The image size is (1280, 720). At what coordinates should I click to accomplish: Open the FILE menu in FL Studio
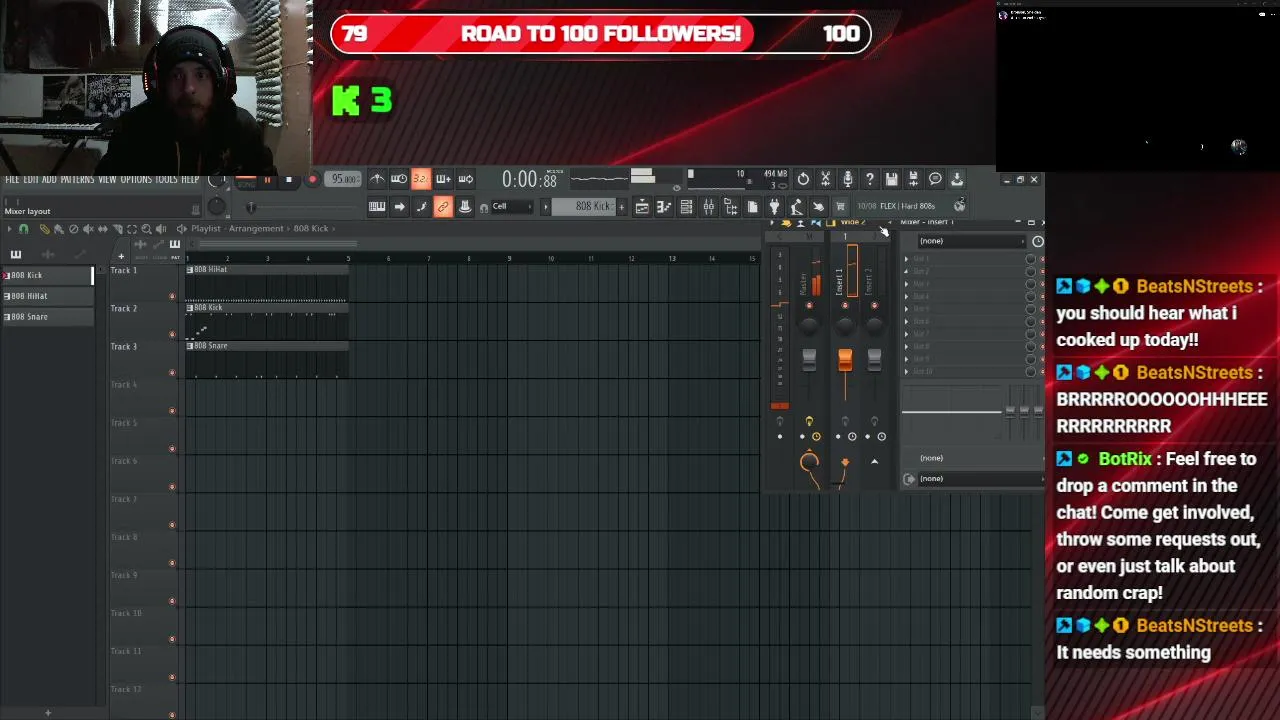tap(12, 179)
